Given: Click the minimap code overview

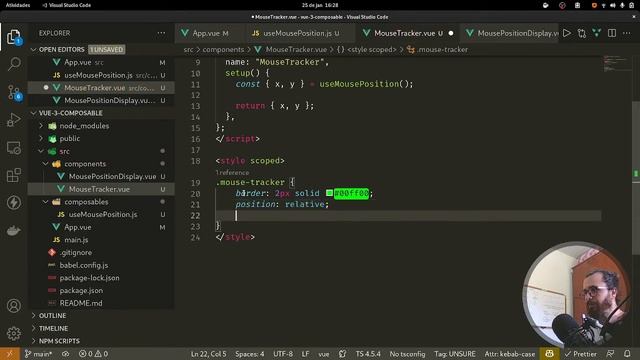Looking at the screenshot, I should click(616, 64).
